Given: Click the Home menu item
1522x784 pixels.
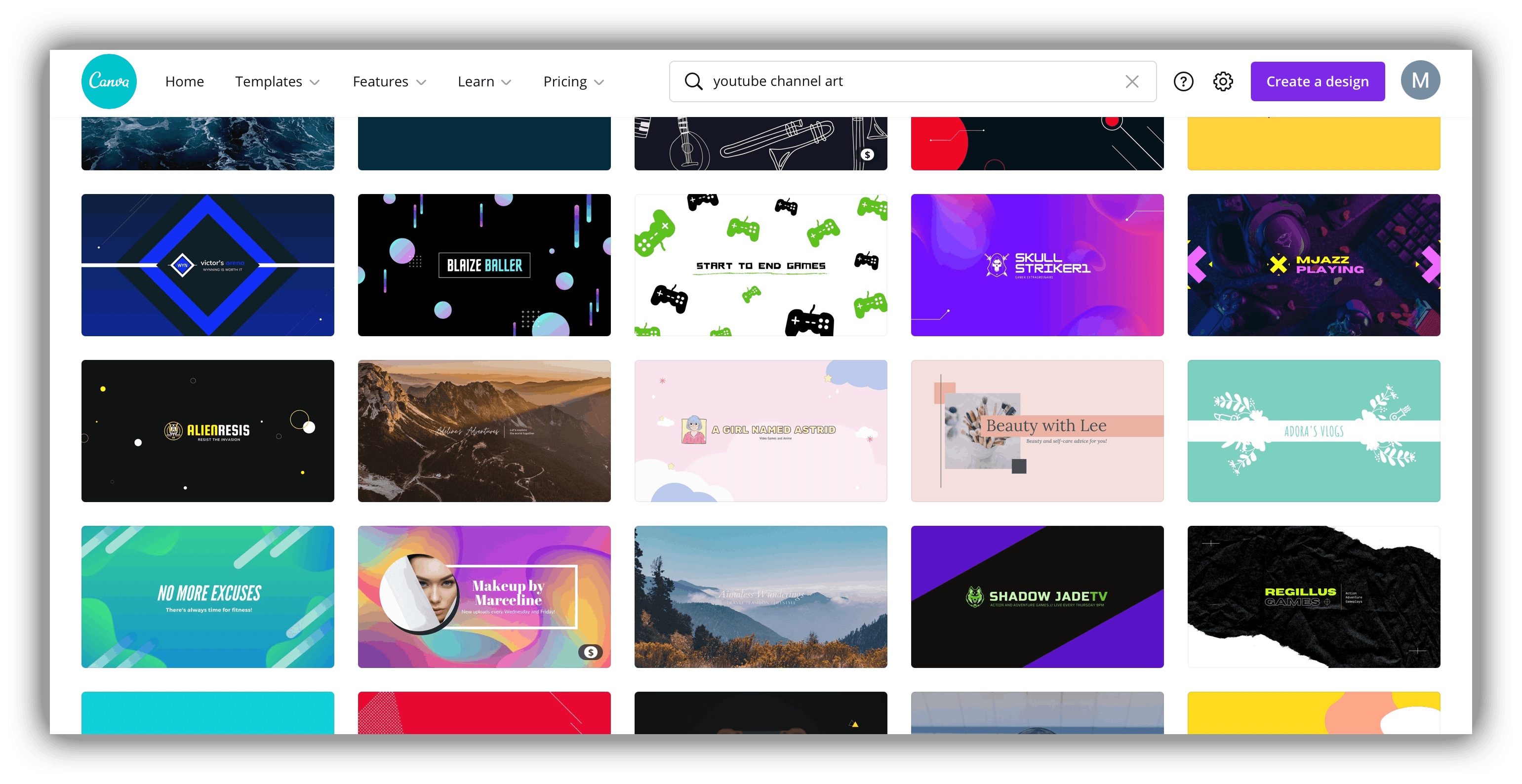Looking at the screenshot, I should tap(183, 82).
